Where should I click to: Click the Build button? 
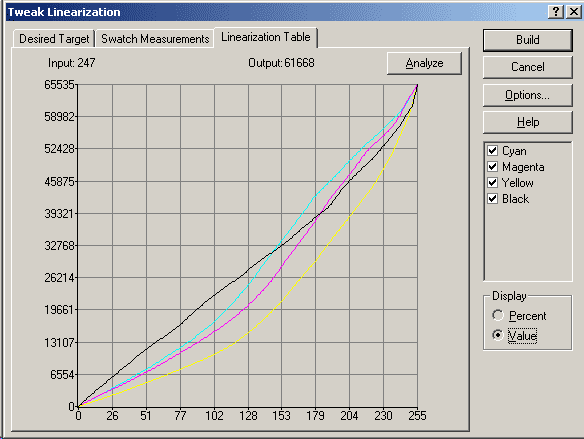click(x=527, y=40)
